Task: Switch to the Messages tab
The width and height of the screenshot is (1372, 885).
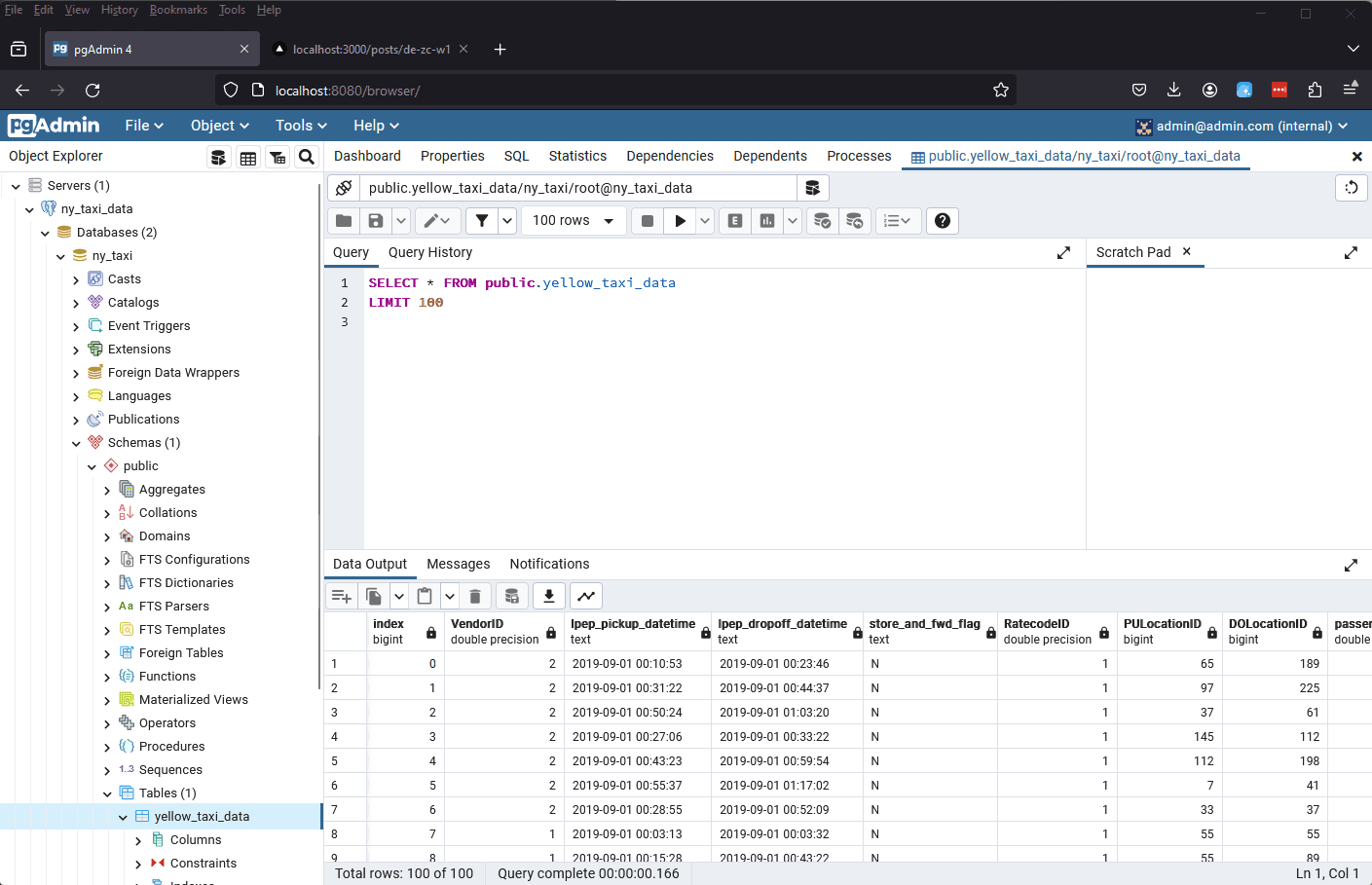Action: 459,564
